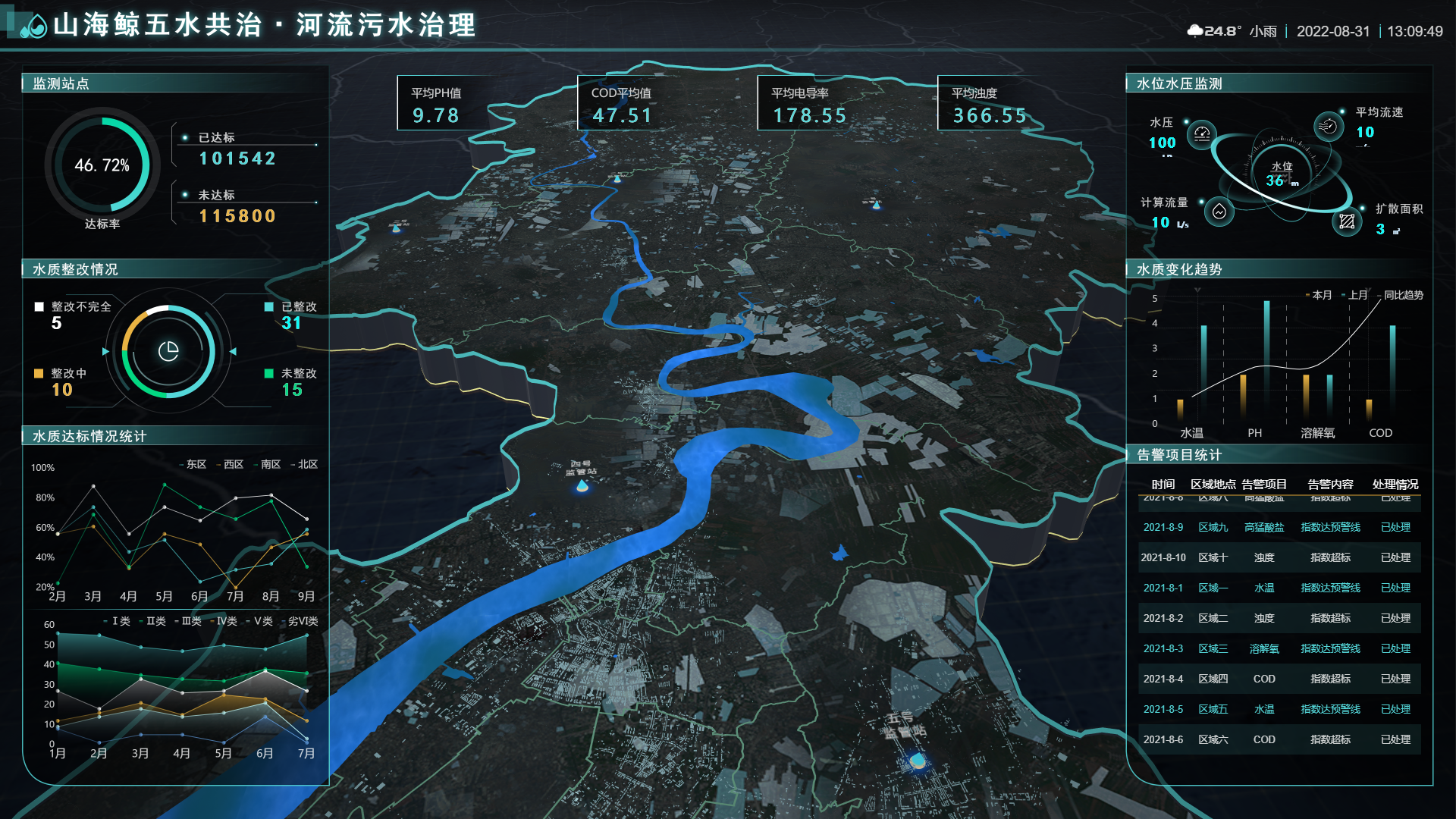Select the 2021-8-6 区域六 COD row
This screenshot has width=1456, height=819.
pyautogui.click(x=1278, y=739)
